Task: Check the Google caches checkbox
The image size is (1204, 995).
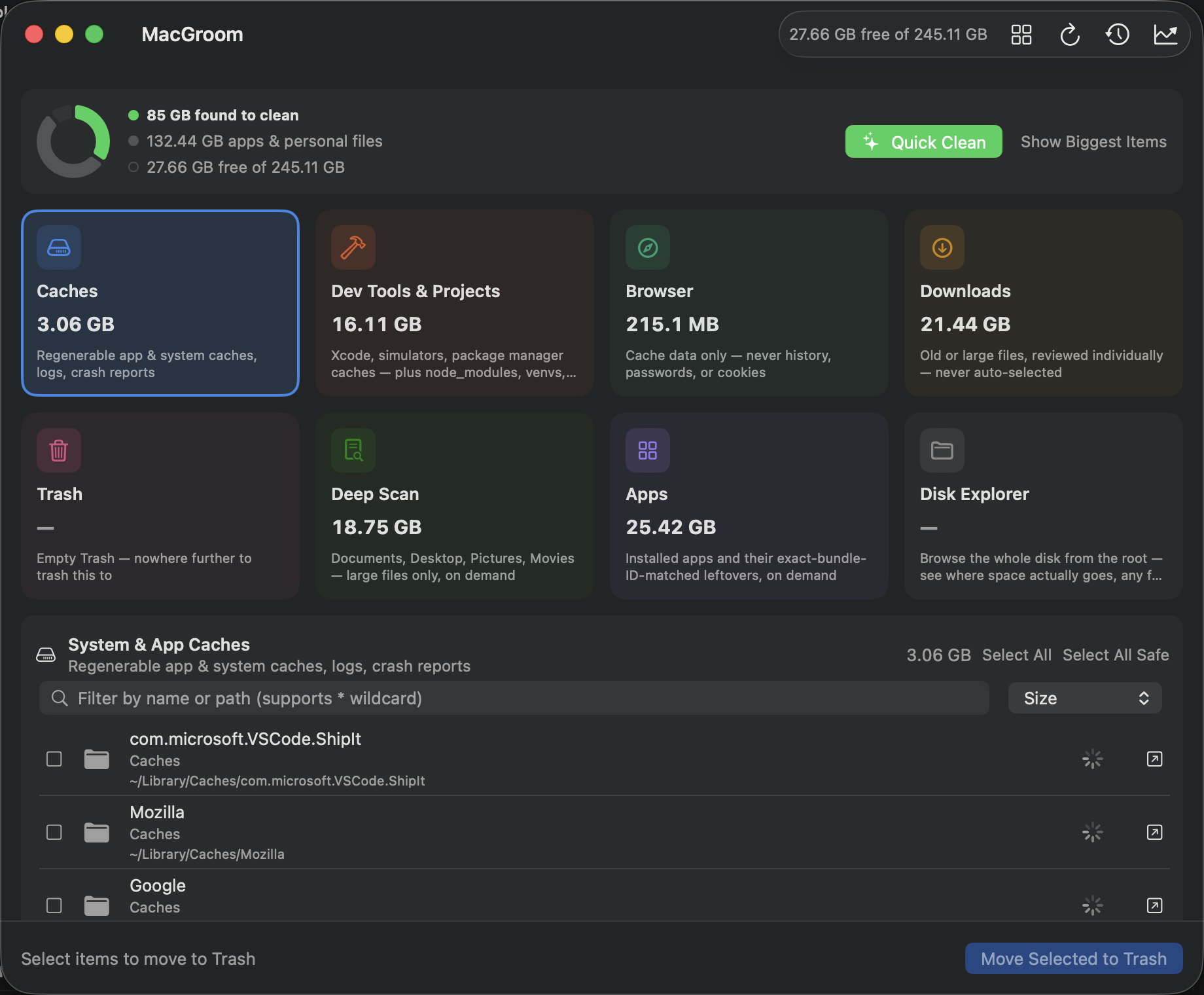Action: click(54, 905)
